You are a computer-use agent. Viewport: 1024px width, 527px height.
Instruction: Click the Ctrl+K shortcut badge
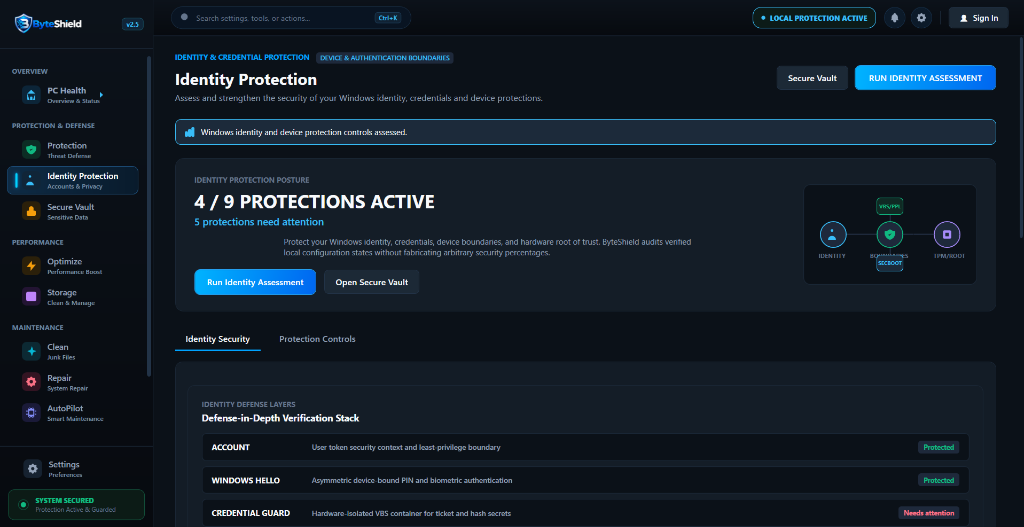point(388,18)
